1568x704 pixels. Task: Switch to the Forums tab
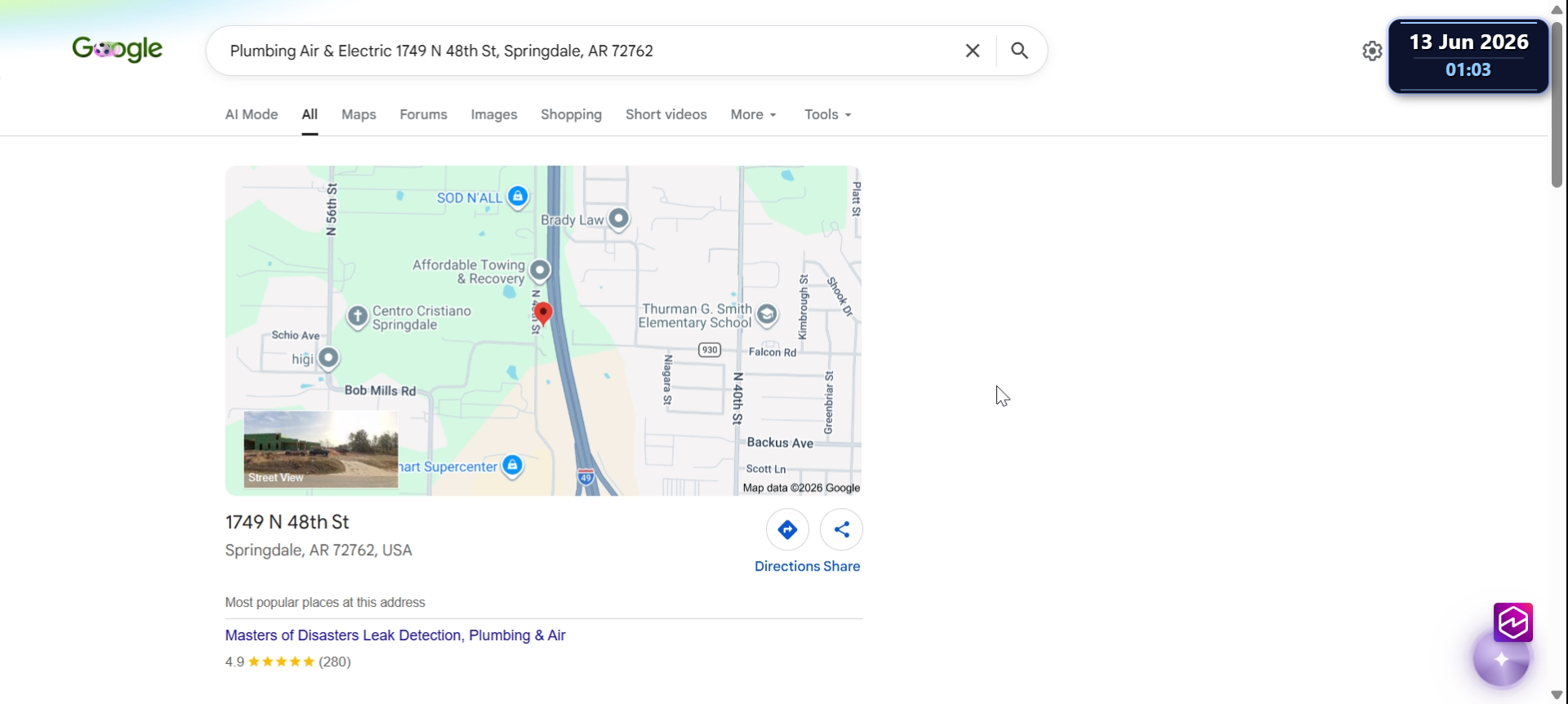tap(423, 114)
